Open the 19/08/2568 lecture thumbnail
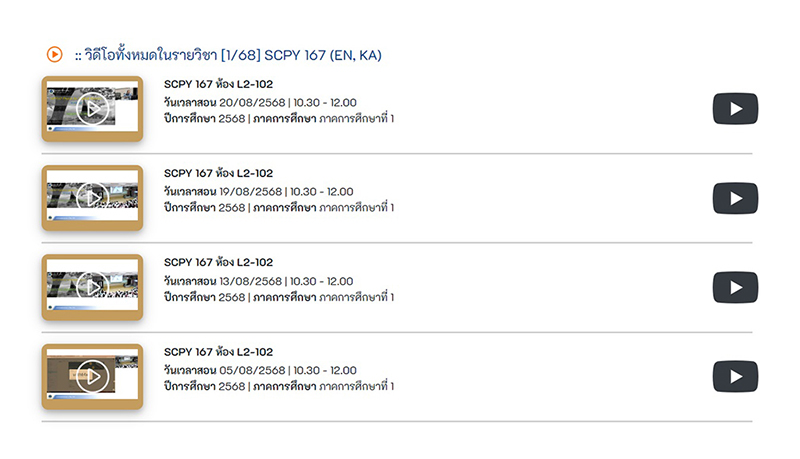Image resolution: width=800 pixels, height=459 pixels. 92,198
